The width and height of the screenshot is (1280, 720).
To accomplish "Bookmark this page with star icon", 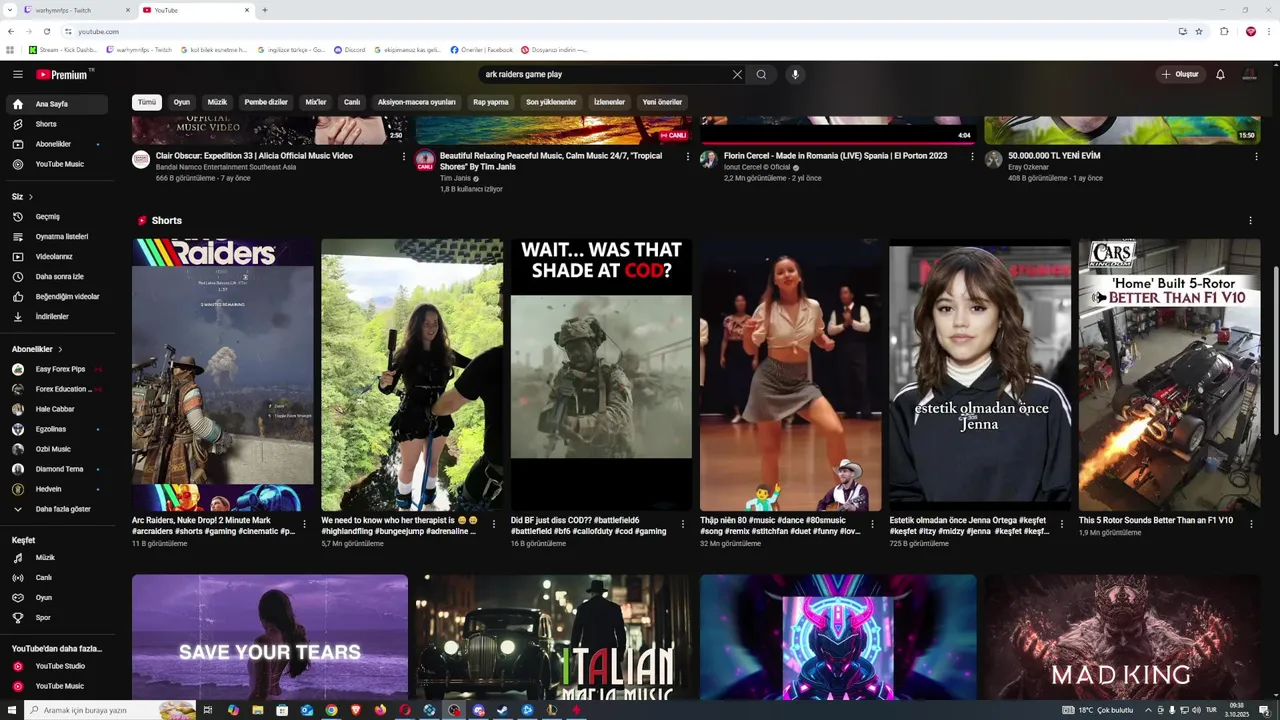I will coord(1198,31).
